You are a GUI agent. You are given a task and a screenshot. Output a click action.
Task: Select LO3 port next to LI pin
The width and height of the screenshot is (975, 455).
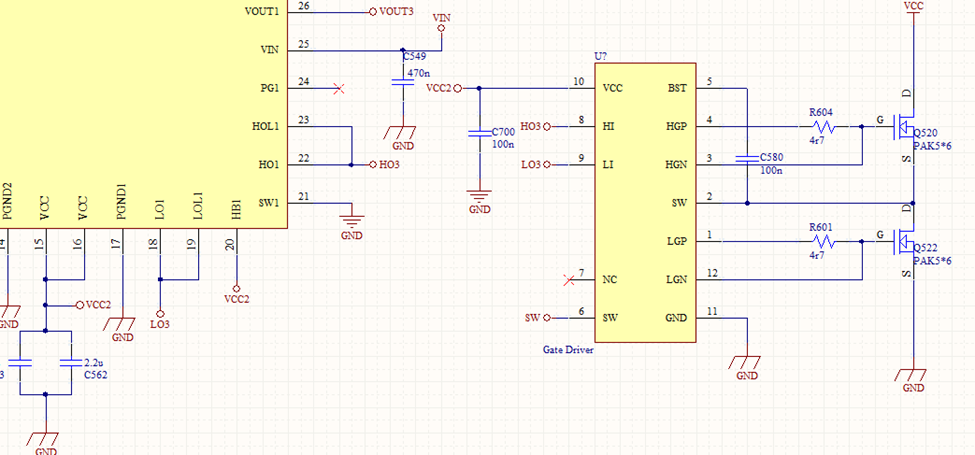point(535,165)
